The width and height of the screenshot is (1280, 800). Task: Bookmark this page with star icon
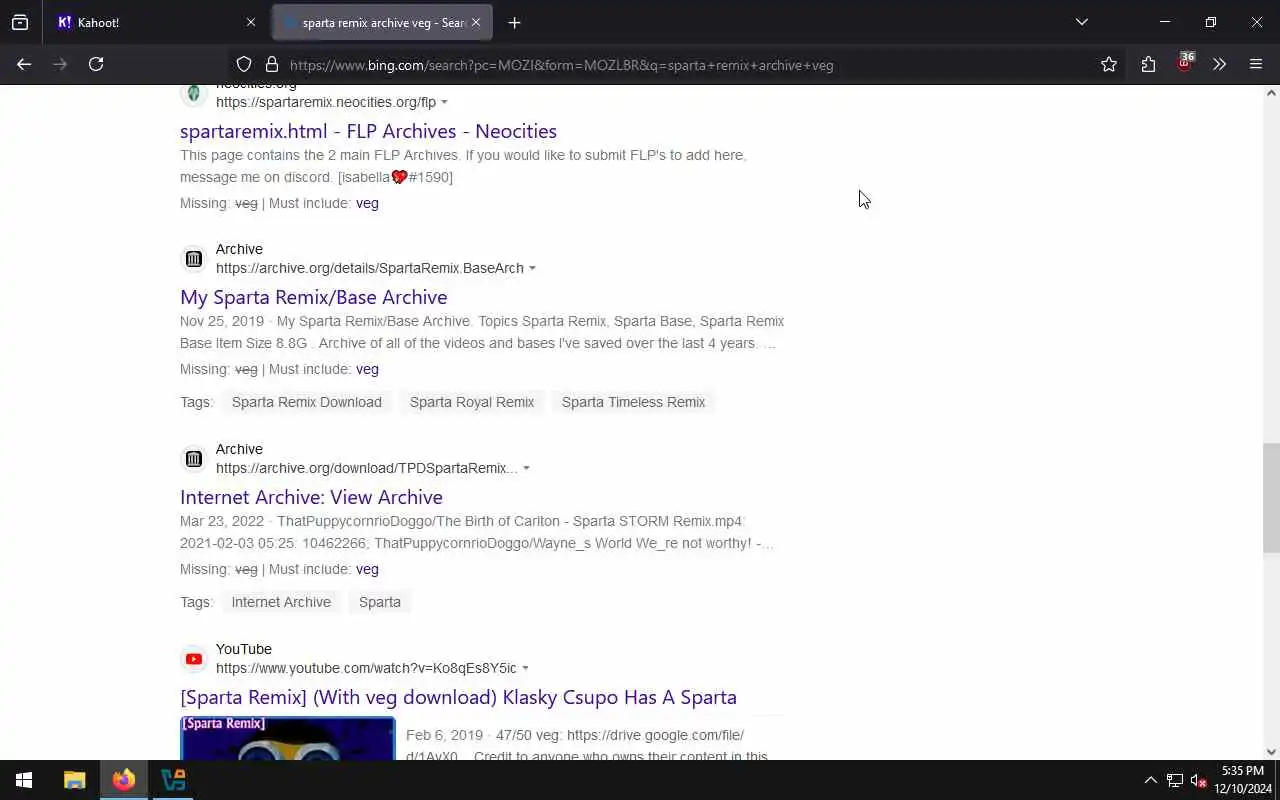(1109, 64)
